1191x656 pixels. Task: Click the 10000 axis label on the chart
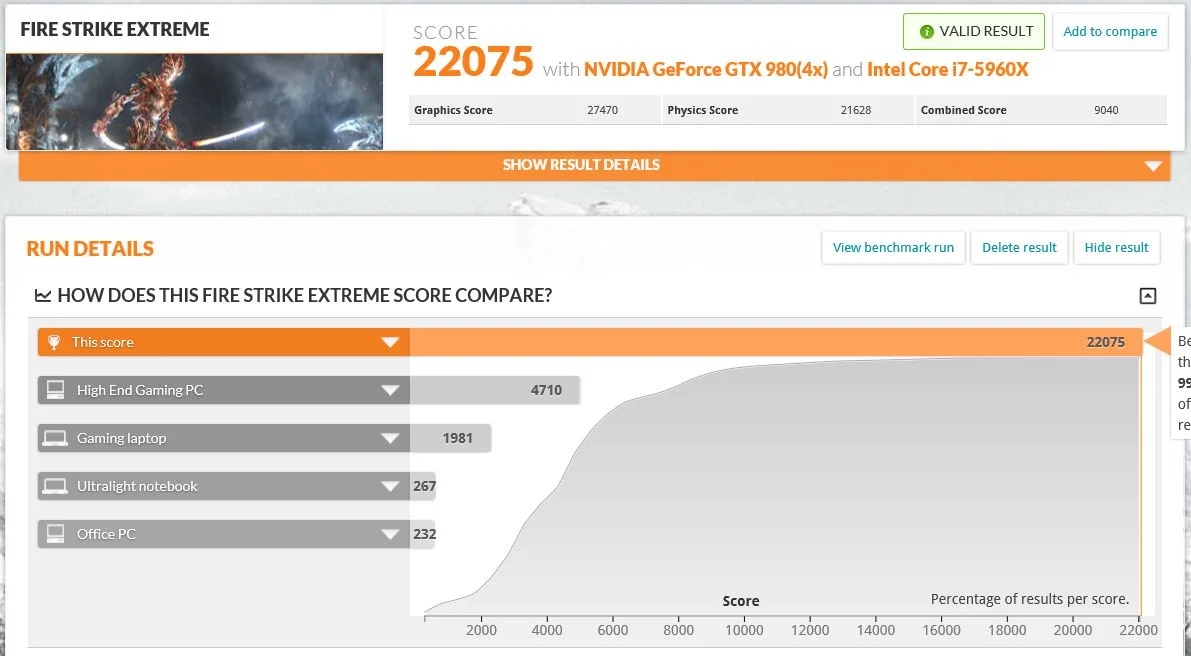pyautogui.click(x=744, y=630)
